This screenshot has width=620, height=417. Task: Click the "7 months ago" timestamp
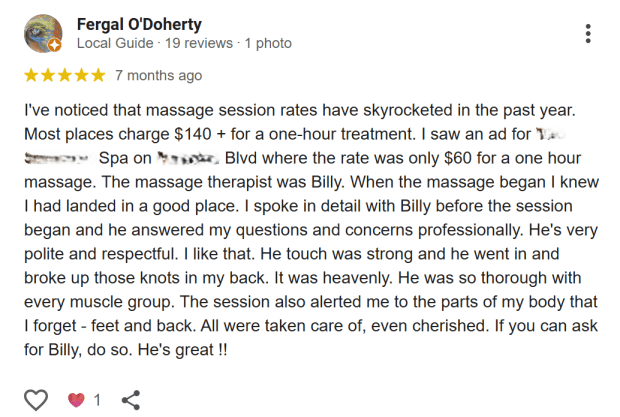[x=158, y=75]
